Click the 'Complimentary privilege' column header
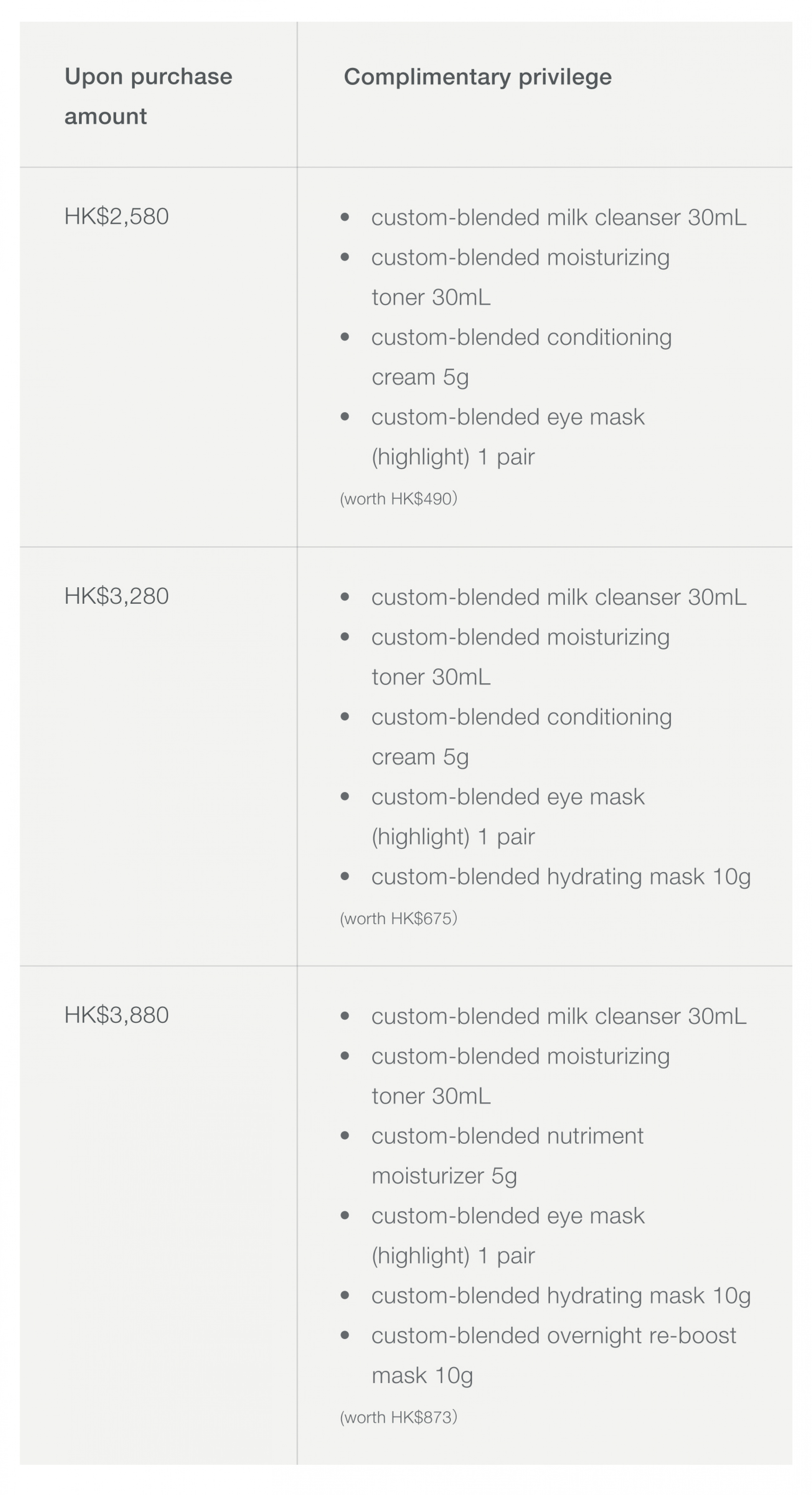The image size is (812, 1495). coord(477,76)
